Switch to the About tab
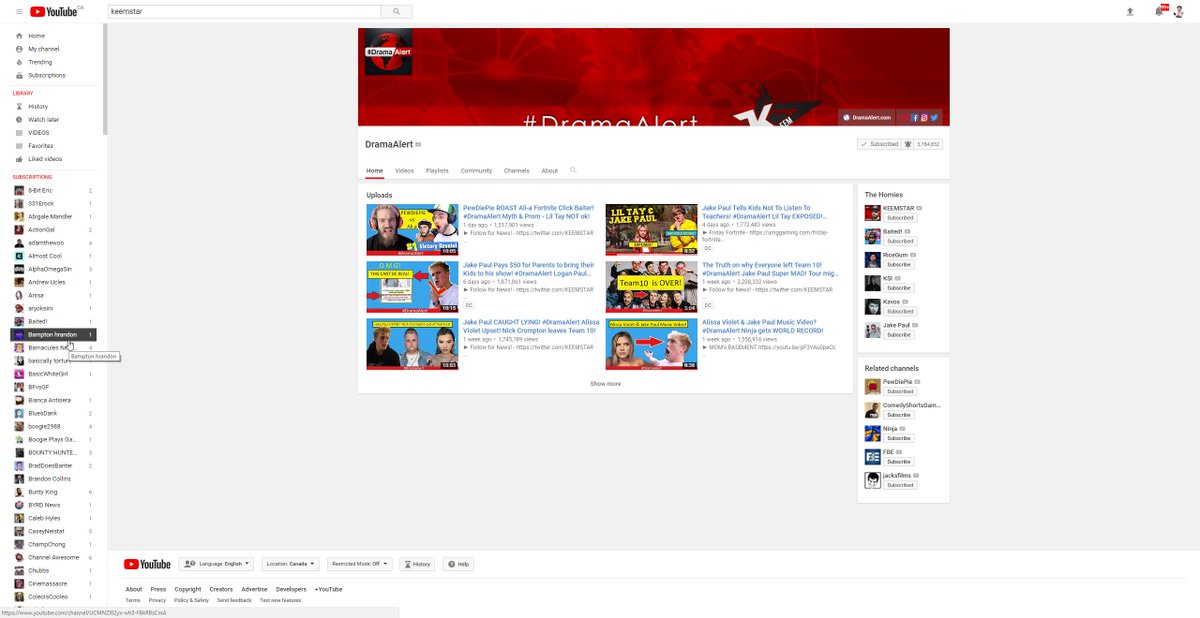The image size is (1200, 618). pyautogui.click(x=550, y=171)
